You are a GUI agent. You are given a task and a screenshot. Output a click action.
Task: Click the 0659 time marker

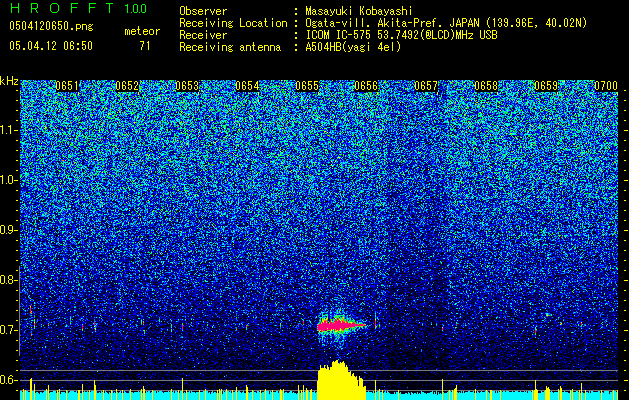click(546, 86)
